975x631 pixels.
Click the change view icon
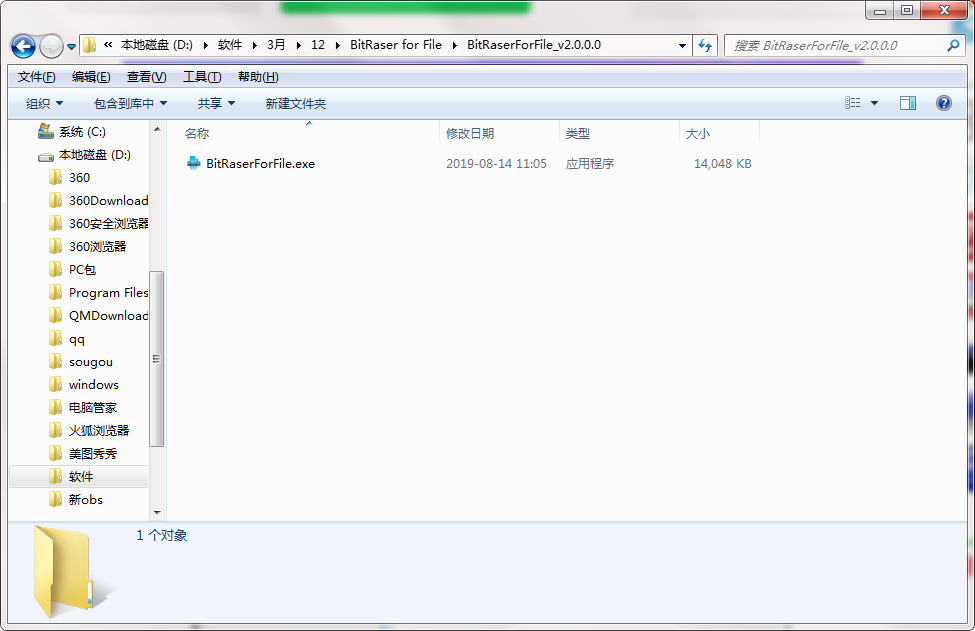coord(853,103)
